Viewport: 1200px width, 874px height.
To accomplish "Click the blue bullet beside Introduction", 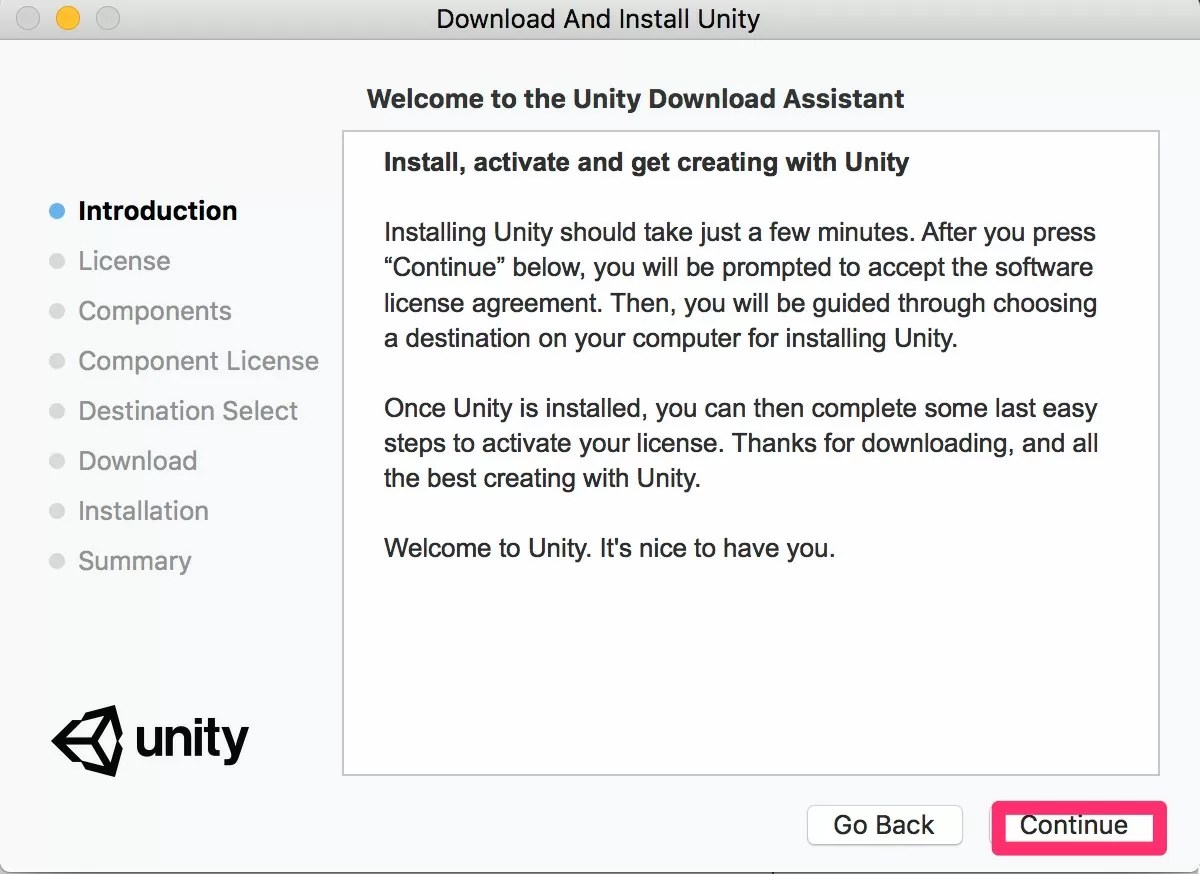I will click(x=57, y=211).
